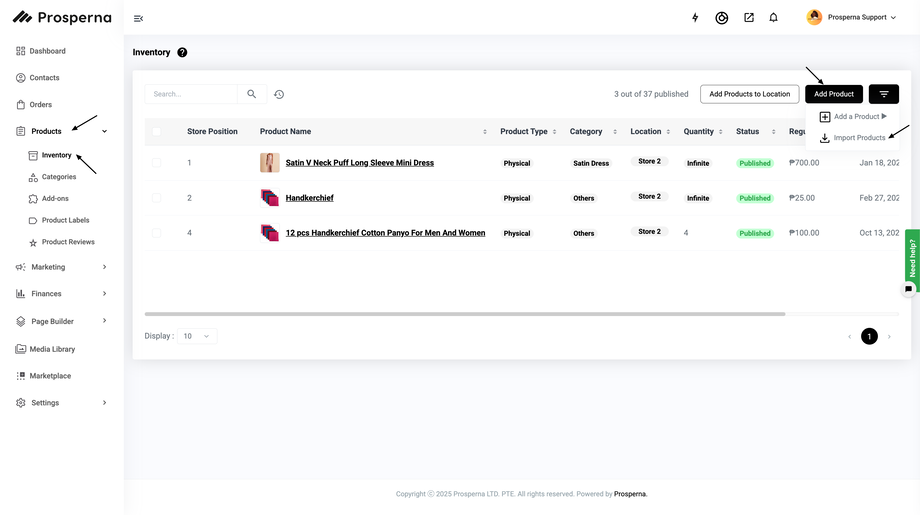Click the filter icon button
Image resolution: width=920 pixels, height=515 pixels.
[883, 94]
